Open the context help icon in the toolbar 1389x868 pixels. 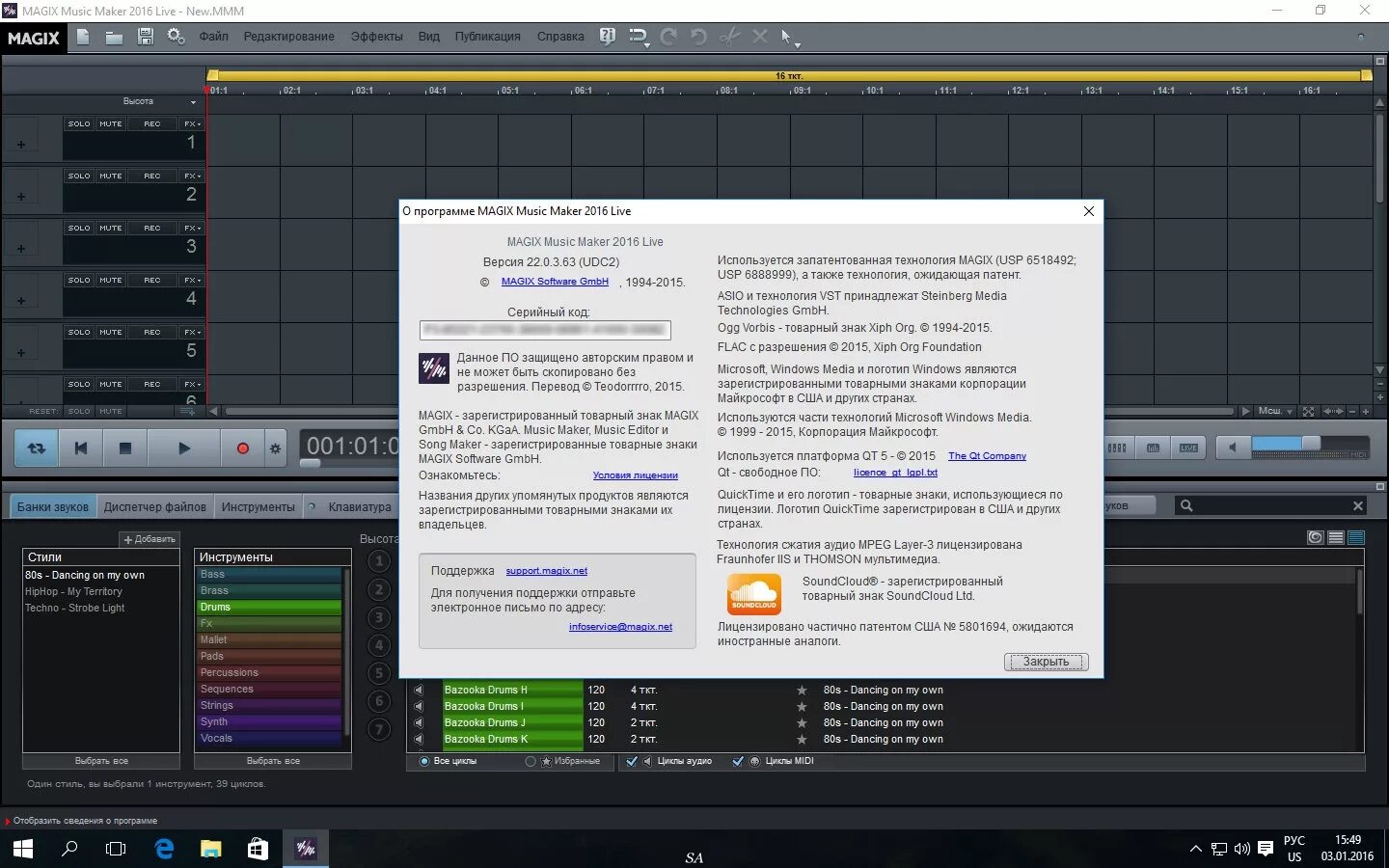pyautogui.click(x=608, y=37)
